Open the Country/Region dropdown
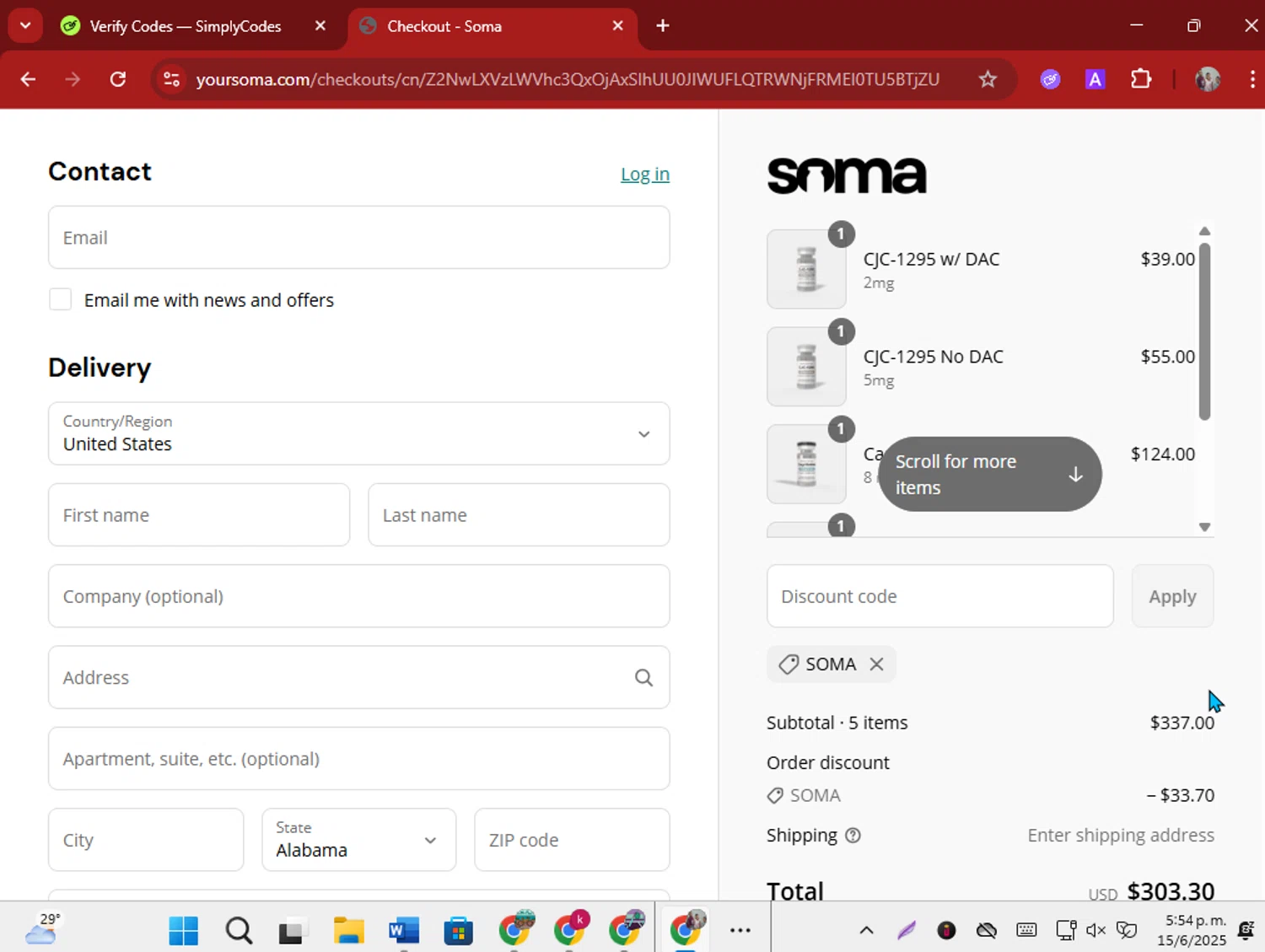 pos(359,433)
